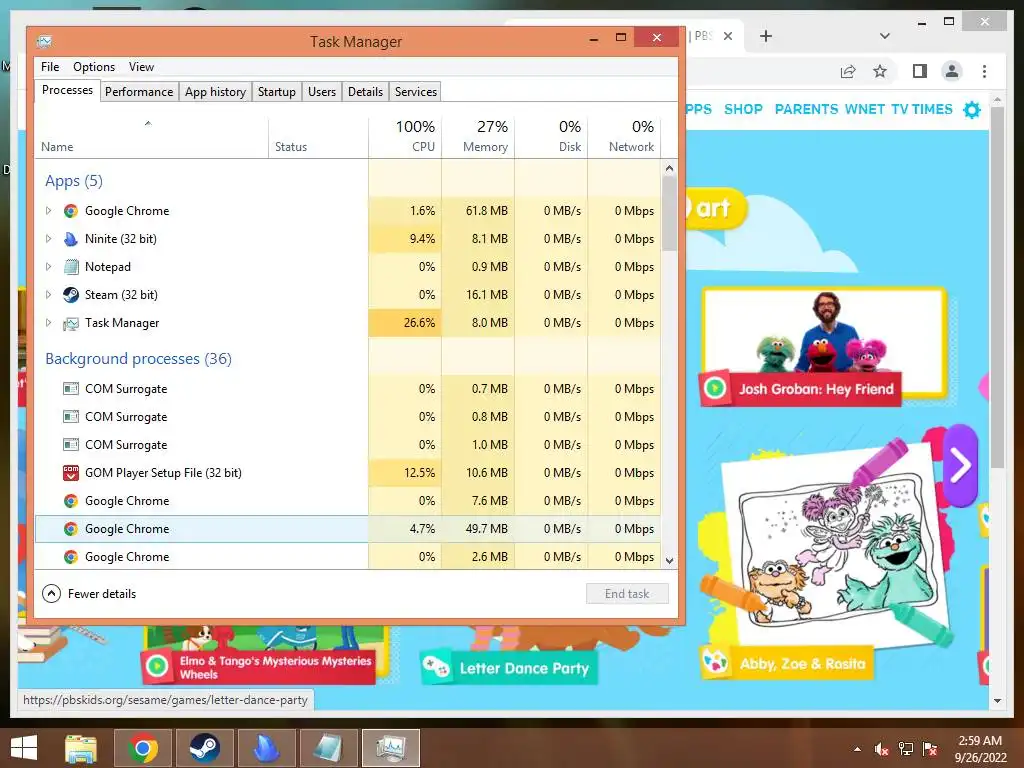Click scroll down arrow in process list
Image resolution: width=1024 pixels, height=768 pixels.
669,560
